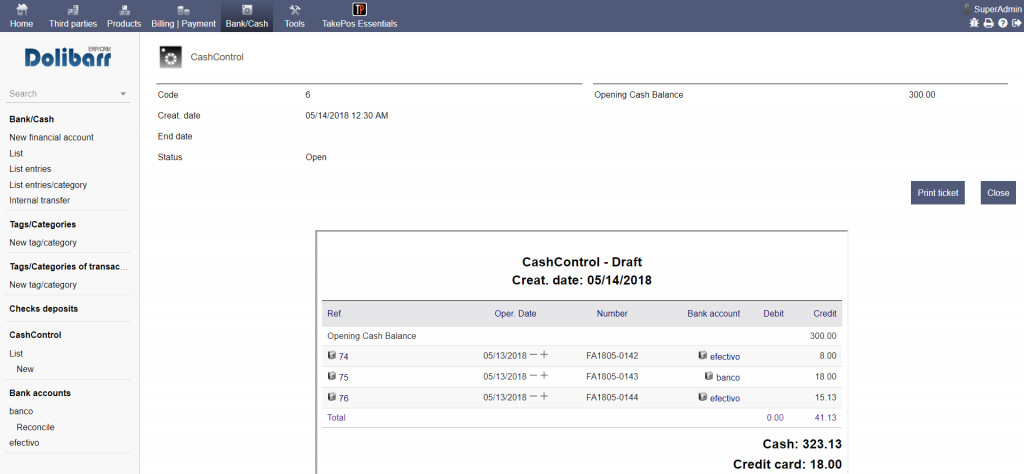The image size is (1024, 474).
Task: Open the Internal transfer sidebar link
Action: click(40, 200)
